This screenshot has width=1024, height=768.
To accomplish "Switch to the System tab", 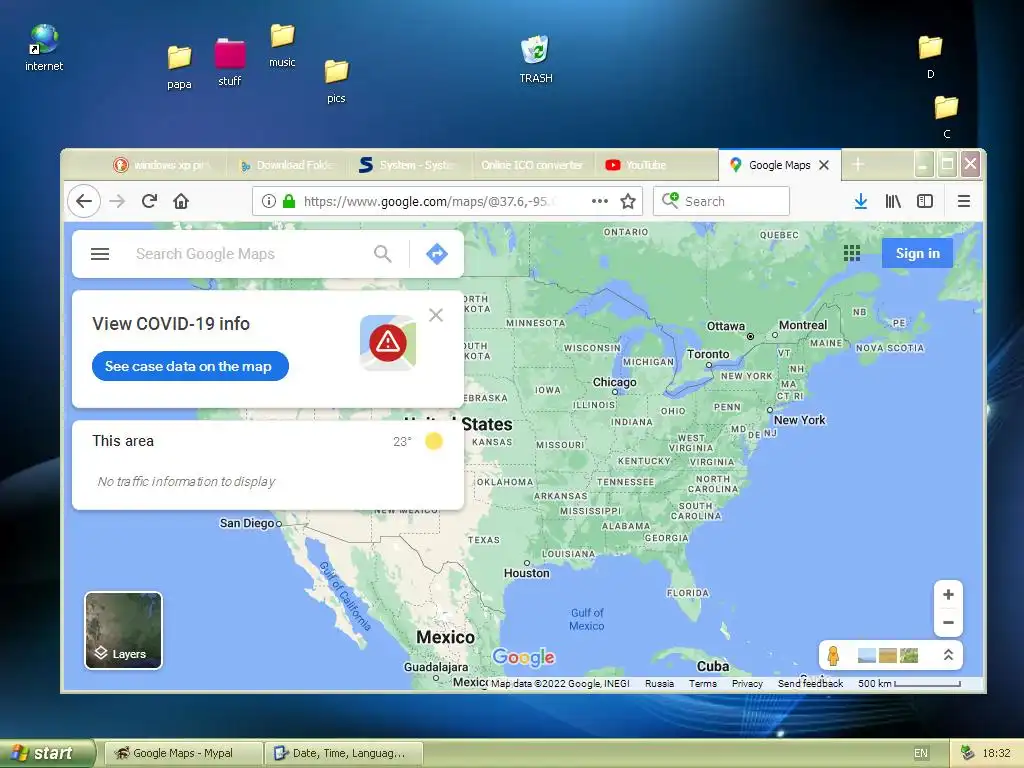I will point(407,165).
